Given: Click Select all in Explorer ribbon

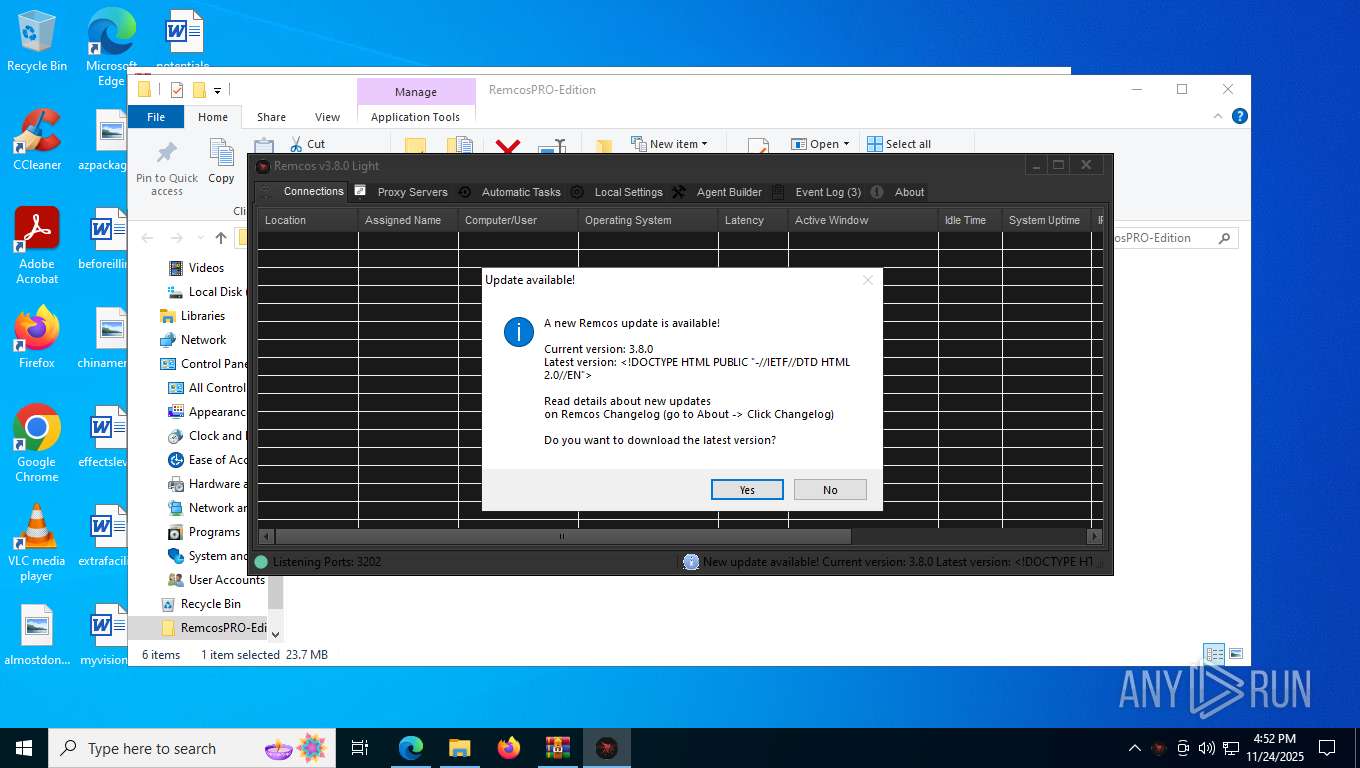Looking at the screenshot, I should (x=899, y=144).
